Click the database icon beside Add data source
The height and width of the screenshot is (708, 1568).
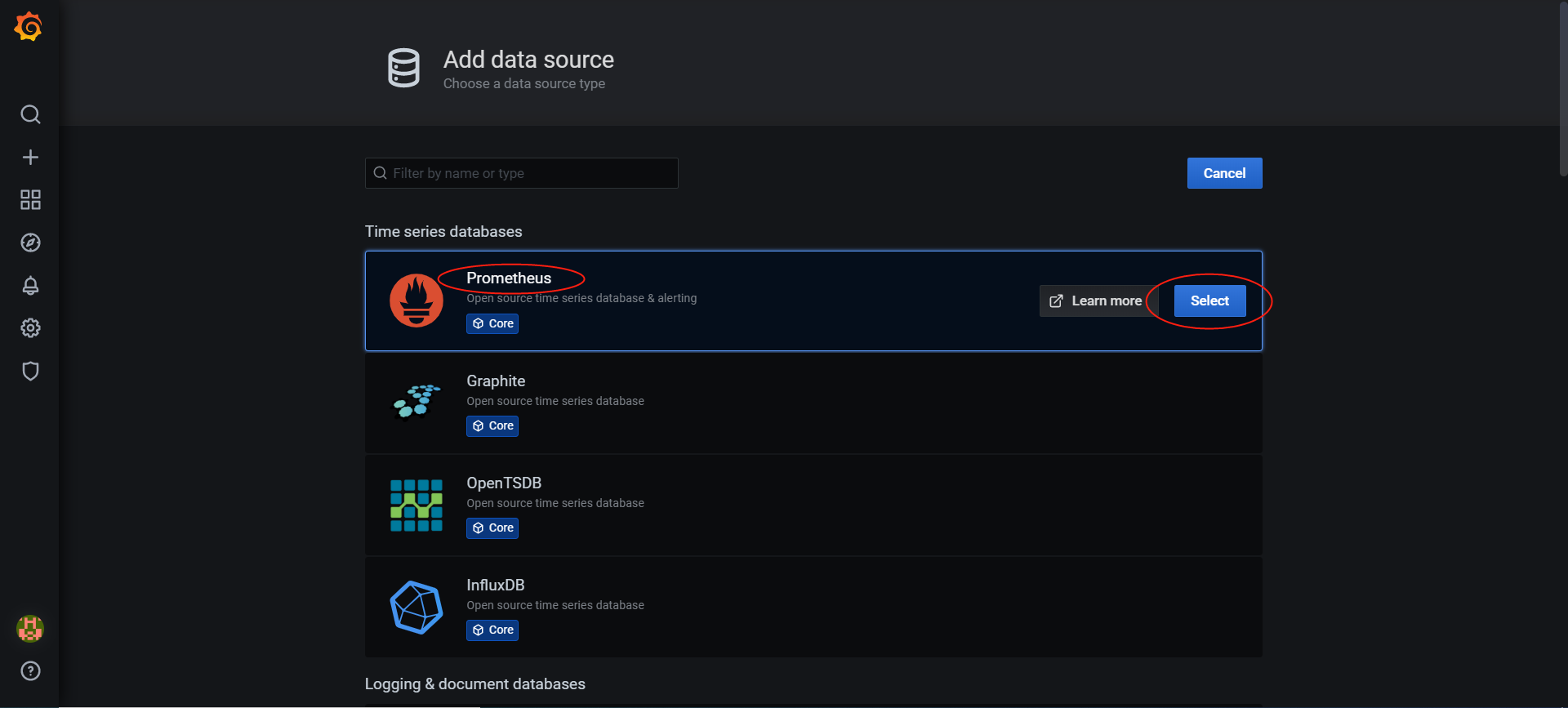click(x=403, y=68)
